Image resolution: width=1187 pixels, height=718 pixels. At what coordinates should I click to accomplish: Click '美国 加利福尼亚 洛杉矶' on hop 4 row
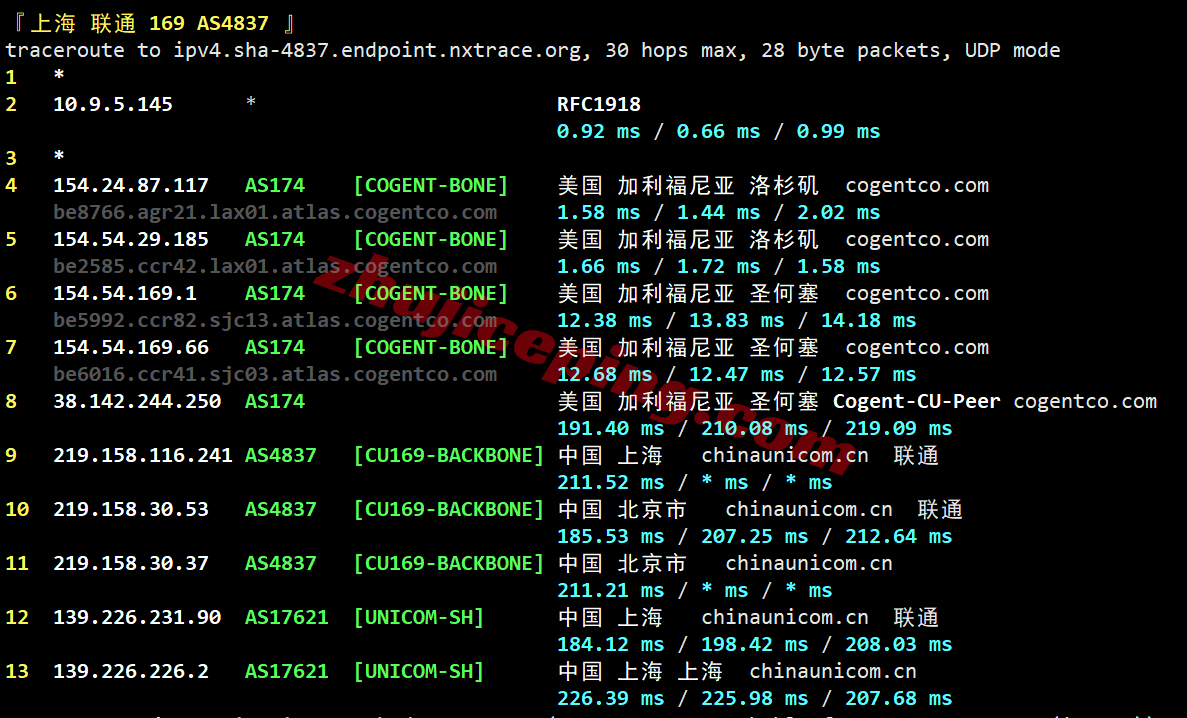tap(688, 186)
